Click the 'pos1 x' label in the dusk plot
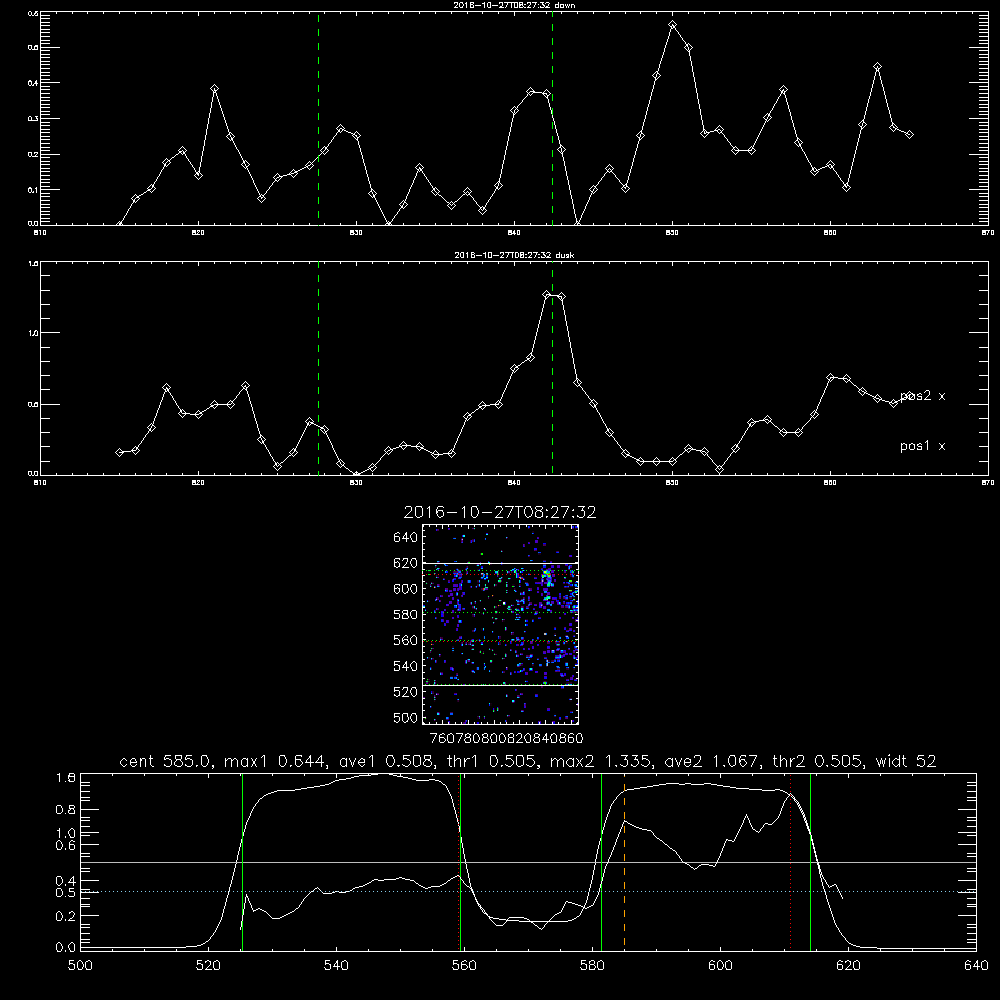Image resolution: width=1000 pixels, height=1000 pixels. (x=922, y=446)
